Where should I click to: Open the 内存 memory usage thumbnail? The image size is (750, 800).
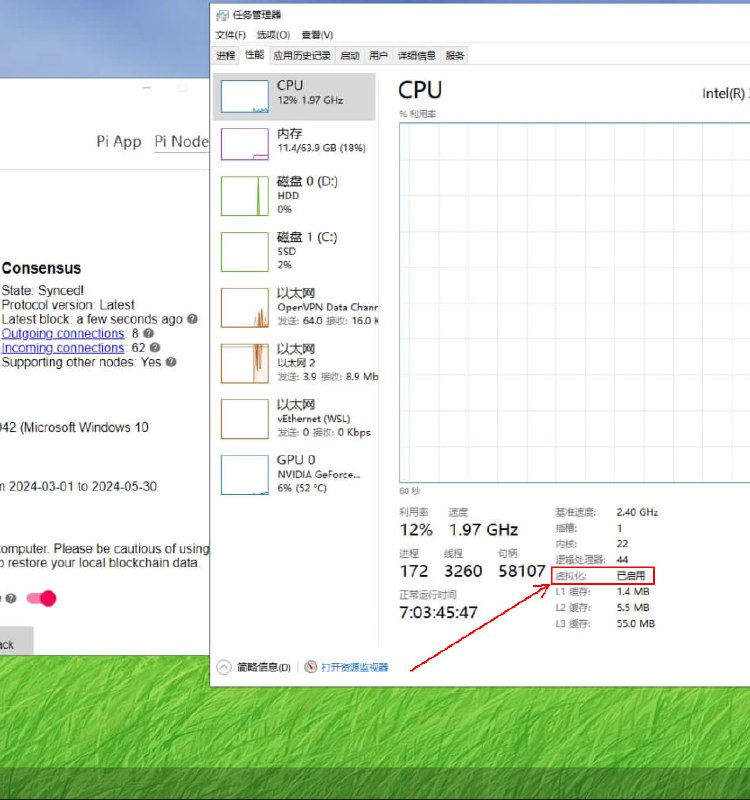(244, 144)
